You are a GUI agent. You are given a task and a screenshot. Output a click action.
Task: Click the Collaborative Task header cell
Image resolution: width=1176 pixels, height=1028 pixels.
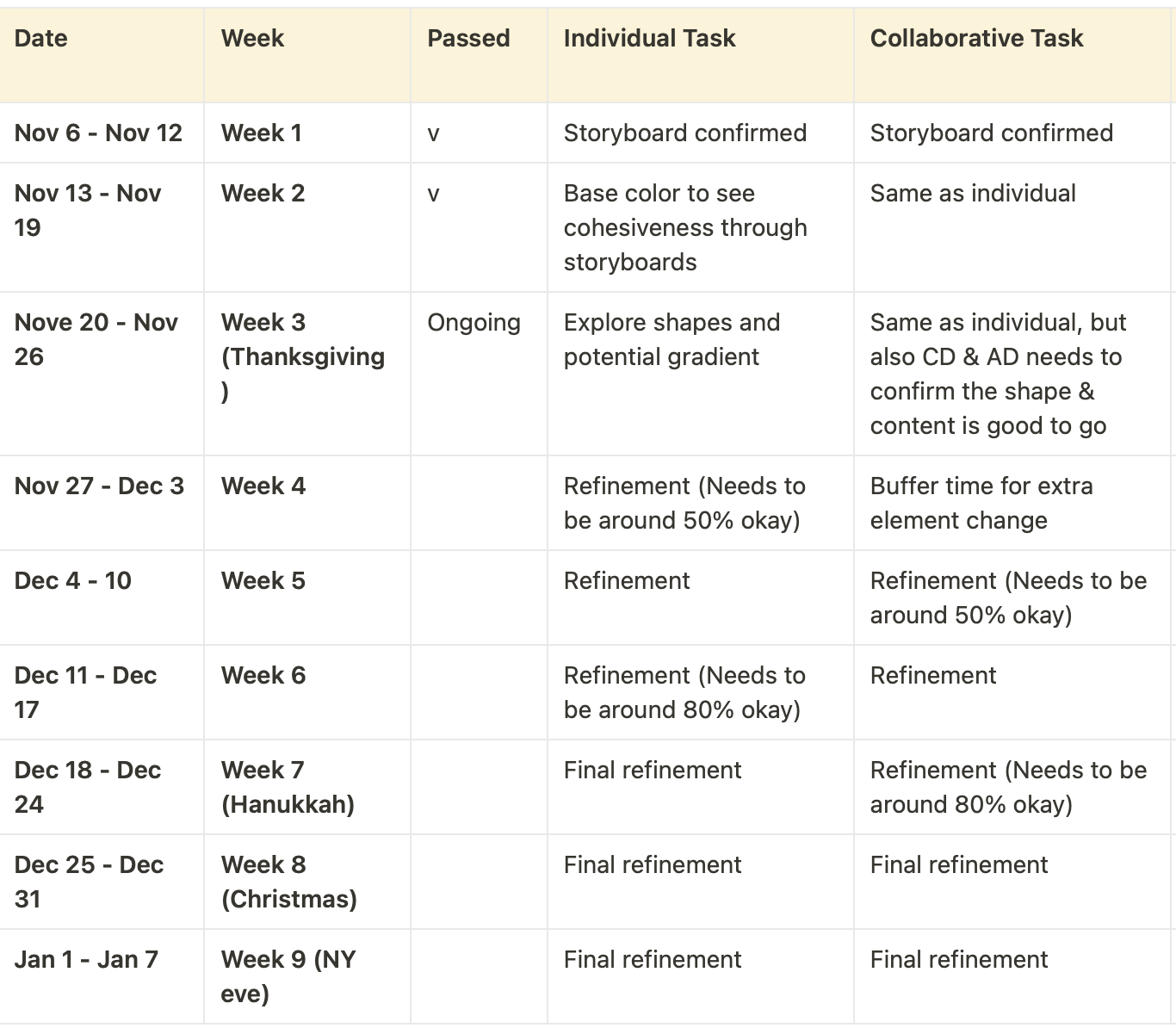point(1013,55)
